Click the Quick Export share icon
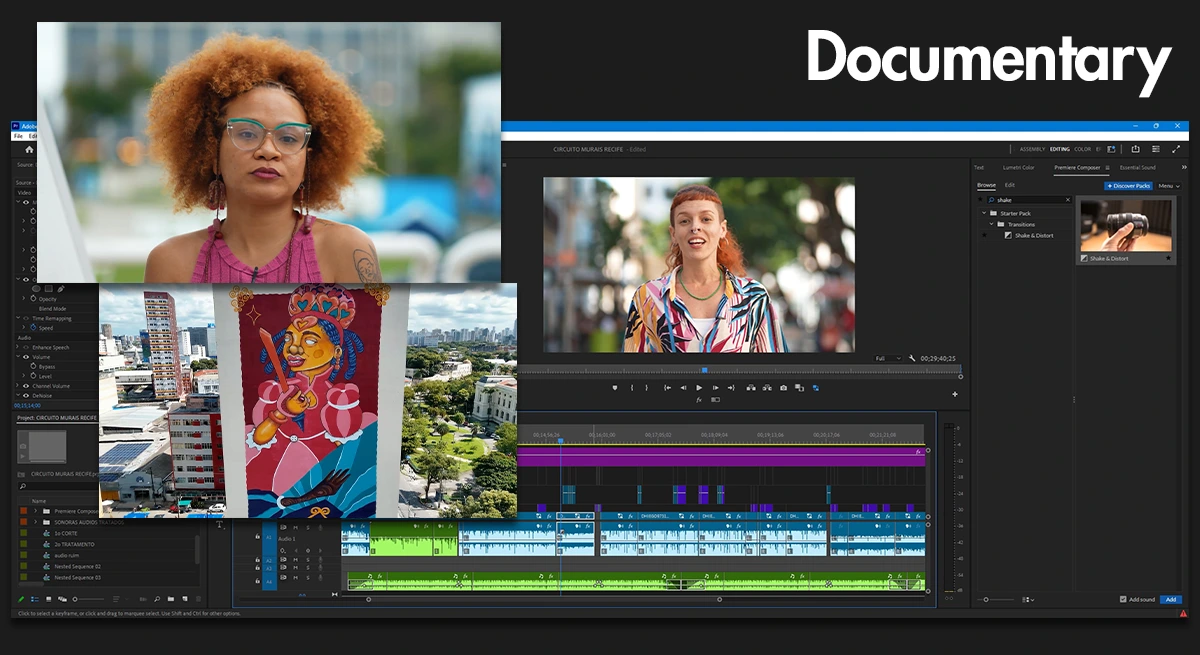This screenshot has height=655, width=1200. pos(1135,149)
